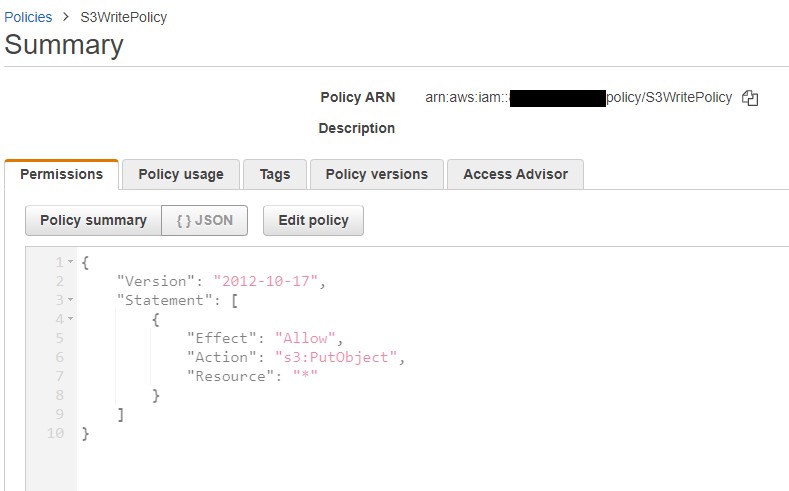This screenshot has width=789, height=491.
Task: Click line number 2 in the editor gutter
Action: (x=60, y=281)
